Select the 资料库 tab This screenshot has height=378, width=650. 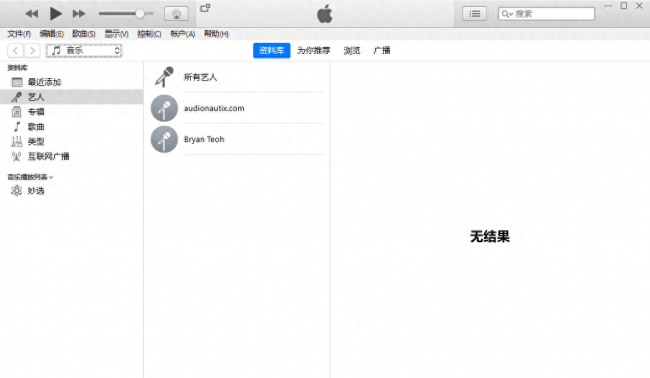(x=272, y=51)
